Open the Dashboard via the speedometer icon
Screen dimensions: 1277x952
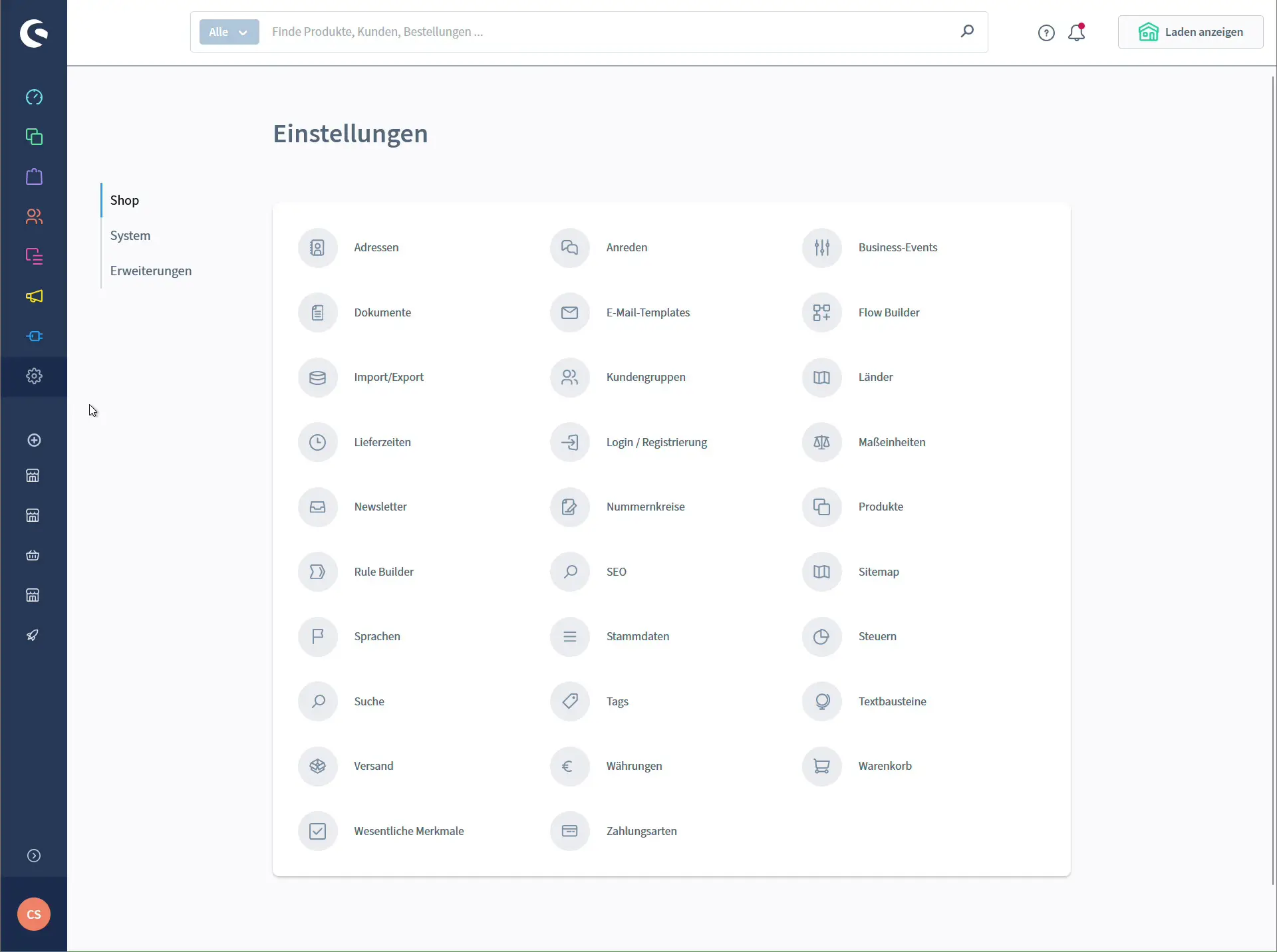click(x=34, y=97)
